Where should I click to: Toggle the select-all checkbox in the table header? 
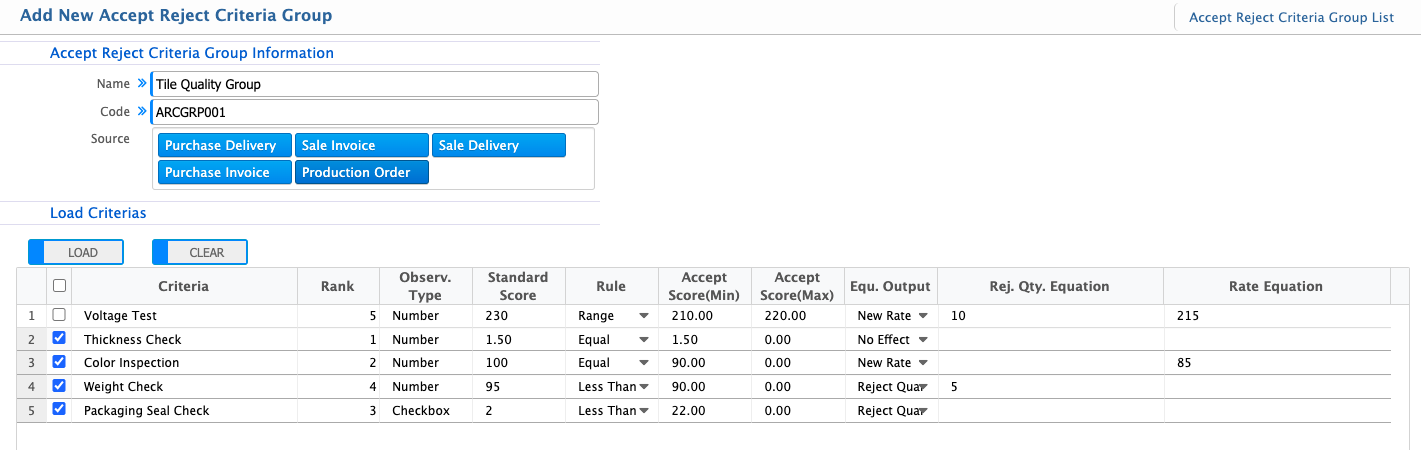[x=59, y=286]
